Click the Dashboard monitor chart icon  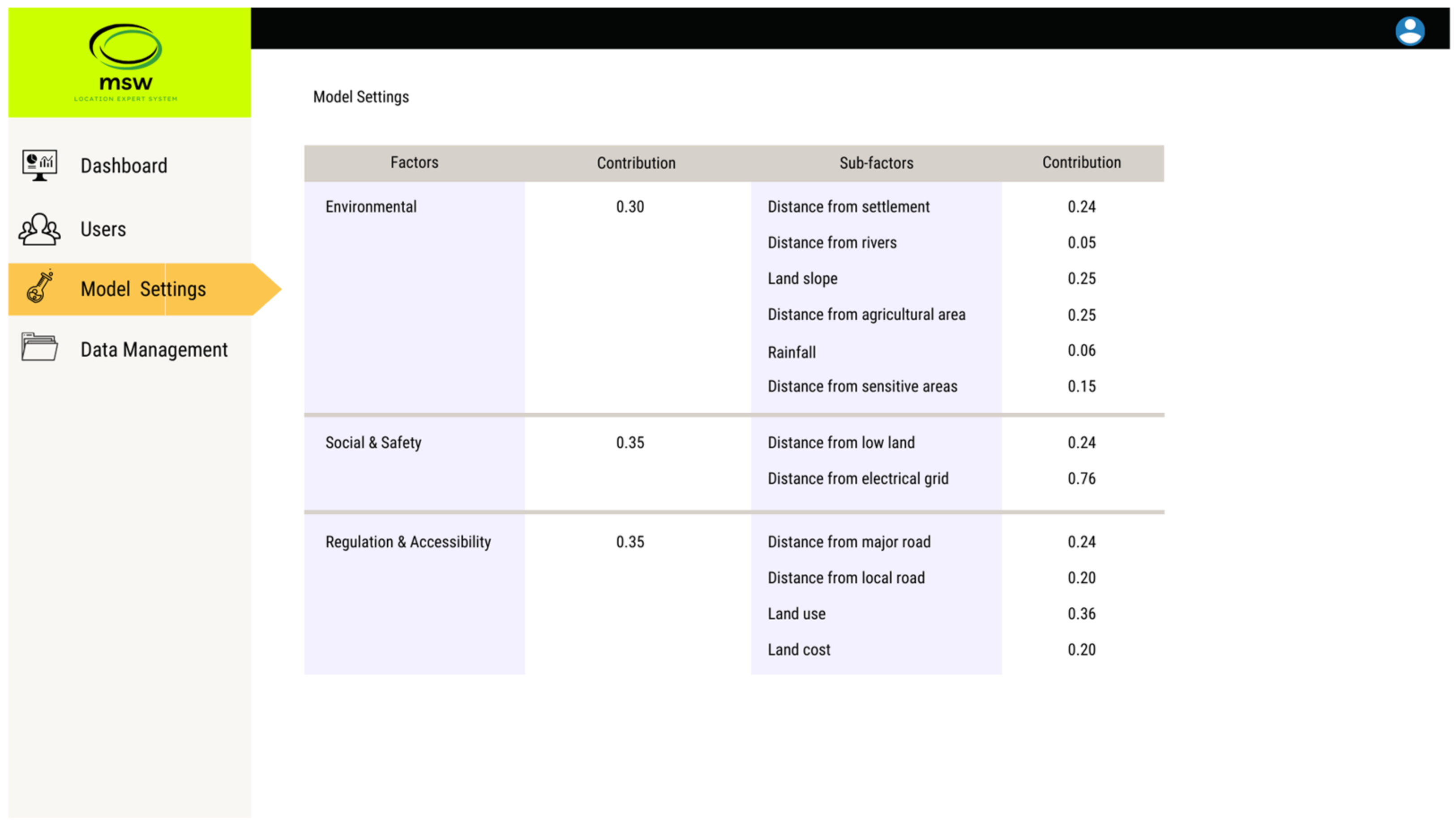pos(39,165)
